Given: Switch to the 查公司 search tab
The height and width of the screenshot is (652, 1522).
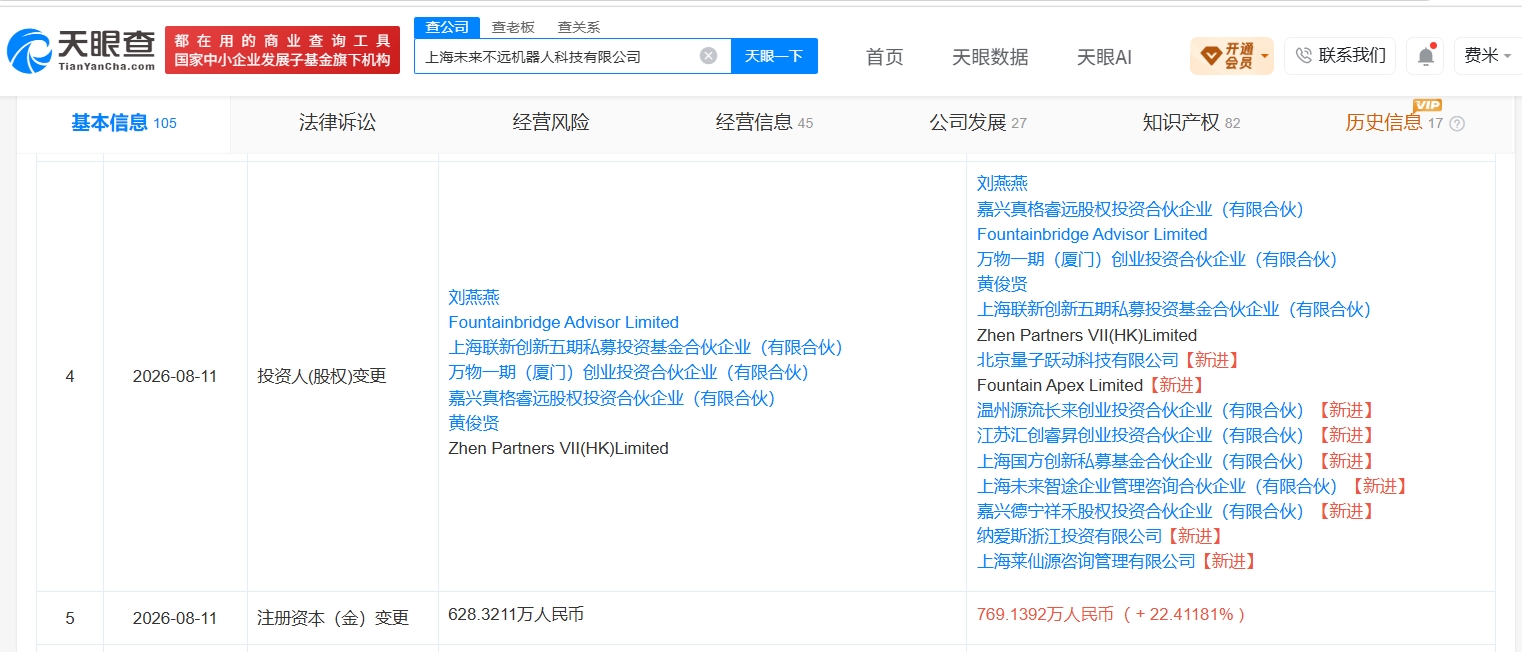Looking at the screenshot, I should [446, 27].
